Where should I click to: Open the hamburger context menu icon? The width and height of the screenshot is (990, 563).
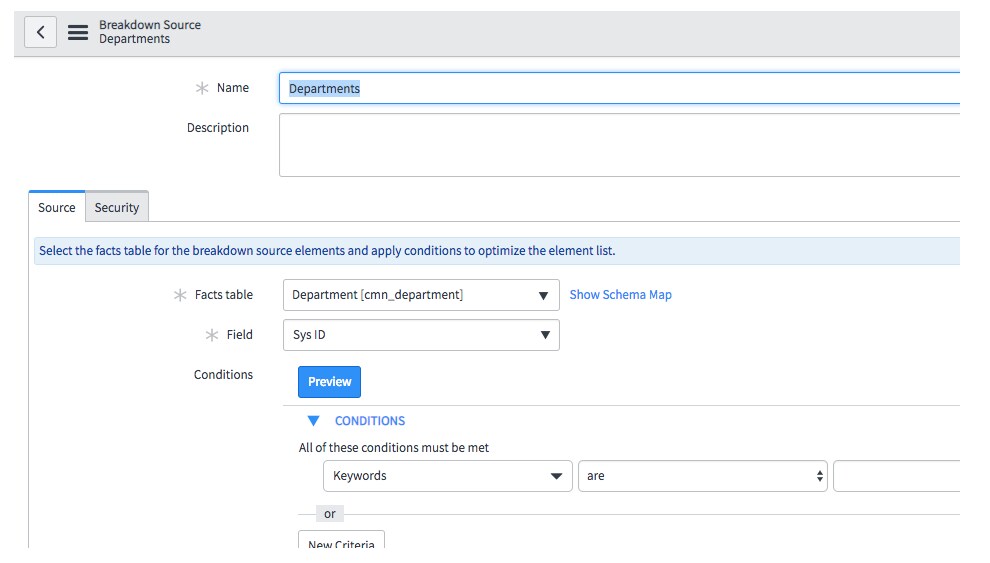coord(78,32)
